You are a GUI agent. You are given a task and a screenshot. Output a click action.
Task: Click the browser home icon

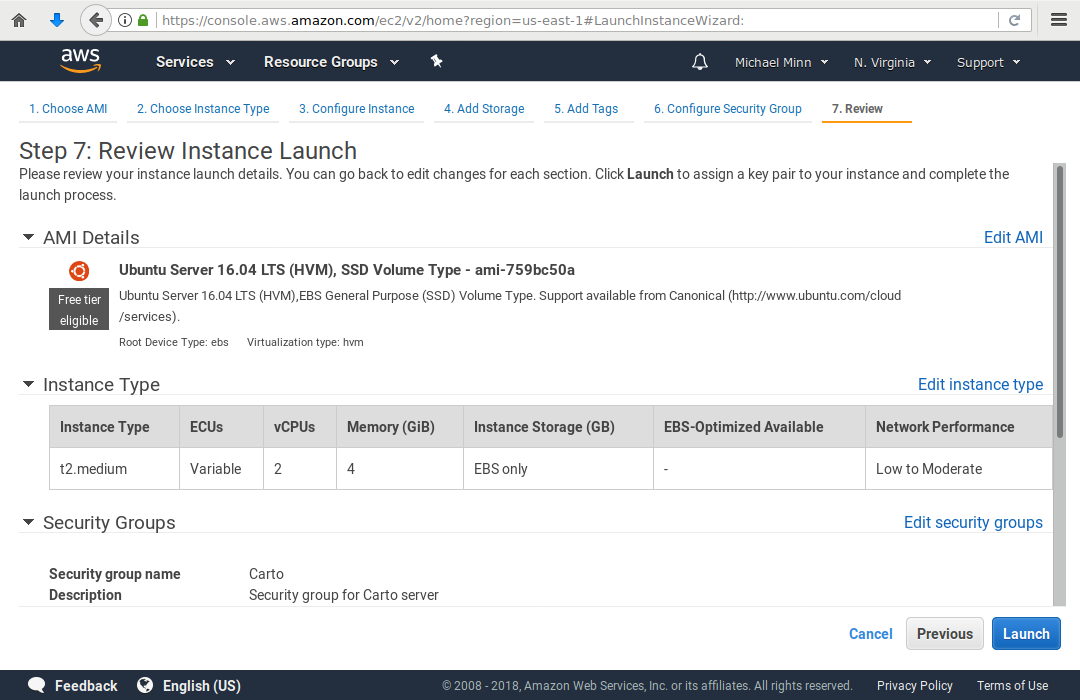coord(18,20)
